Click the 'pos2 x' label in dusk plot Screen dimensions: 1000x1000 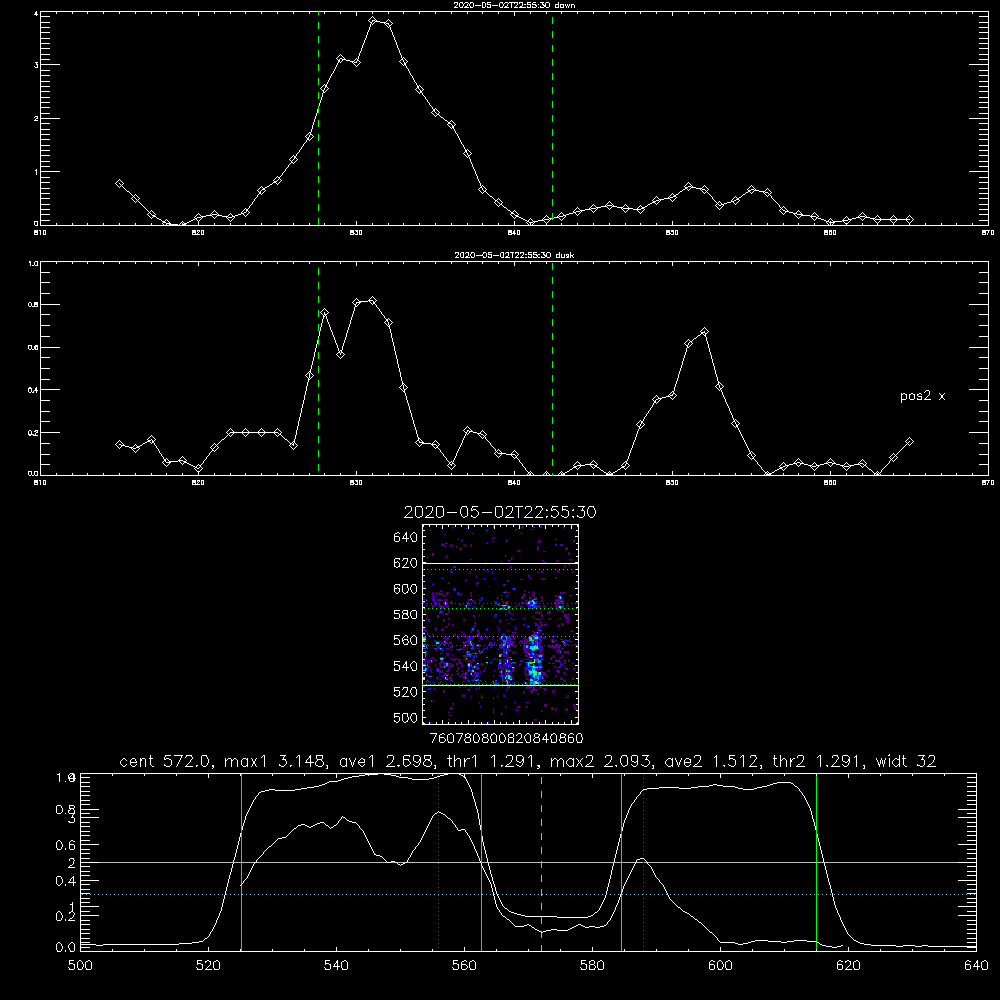point(922,396)
